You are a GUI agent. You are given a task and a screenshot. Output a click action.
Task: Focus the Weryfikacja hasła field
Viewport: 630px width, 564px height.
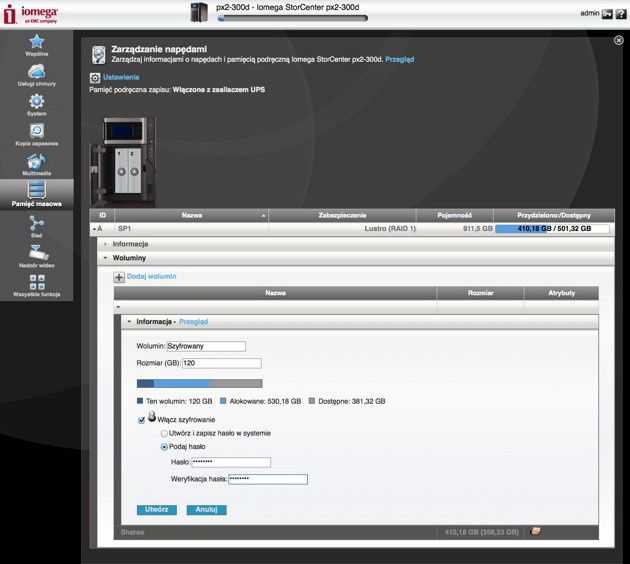pos(268,479)
